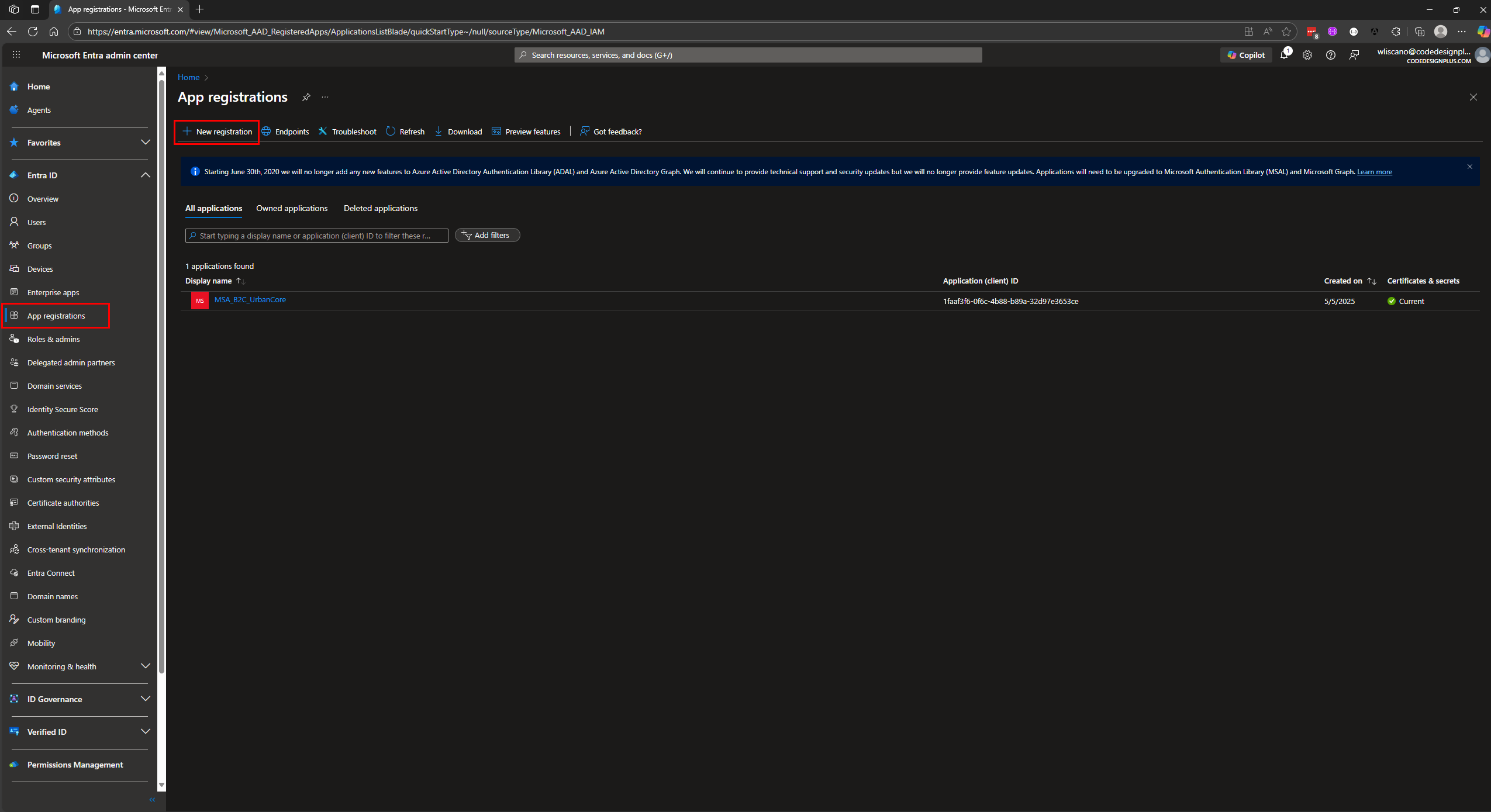
Task: Open the portal settings gear icon
Action: 1307,55
